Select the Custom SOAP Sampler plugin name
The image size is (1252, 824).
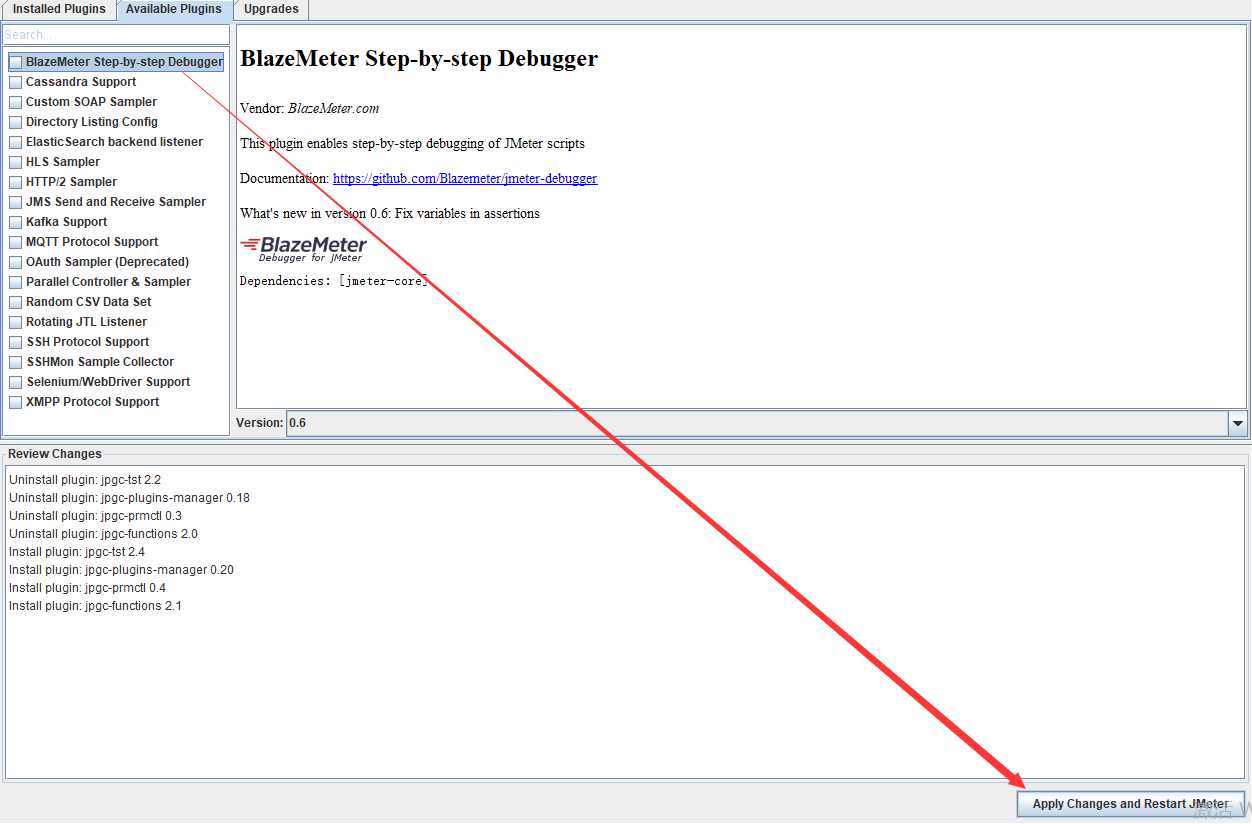point(91,102)
